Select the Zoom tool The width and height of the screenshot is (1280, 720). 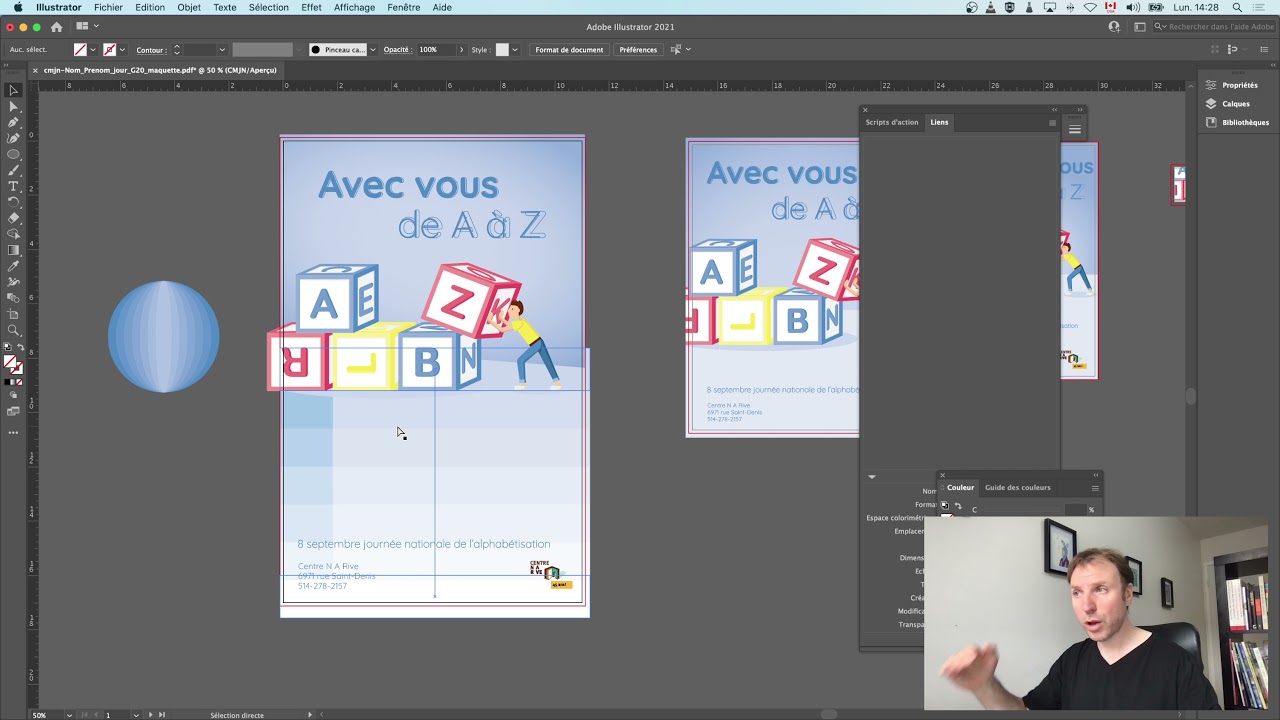13,330
